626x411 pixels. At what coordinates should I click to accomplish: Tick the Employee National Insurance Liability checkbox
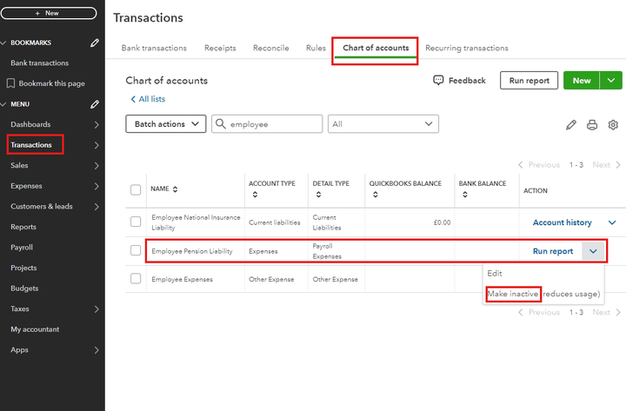(135, 222)
